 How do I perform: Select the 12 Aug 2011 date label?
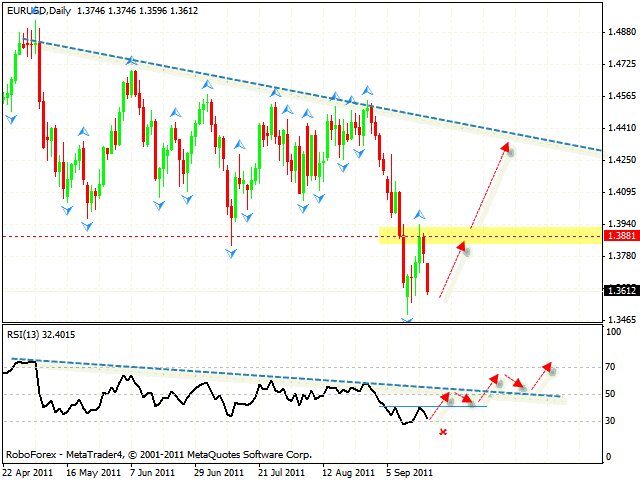coord(350,471)
